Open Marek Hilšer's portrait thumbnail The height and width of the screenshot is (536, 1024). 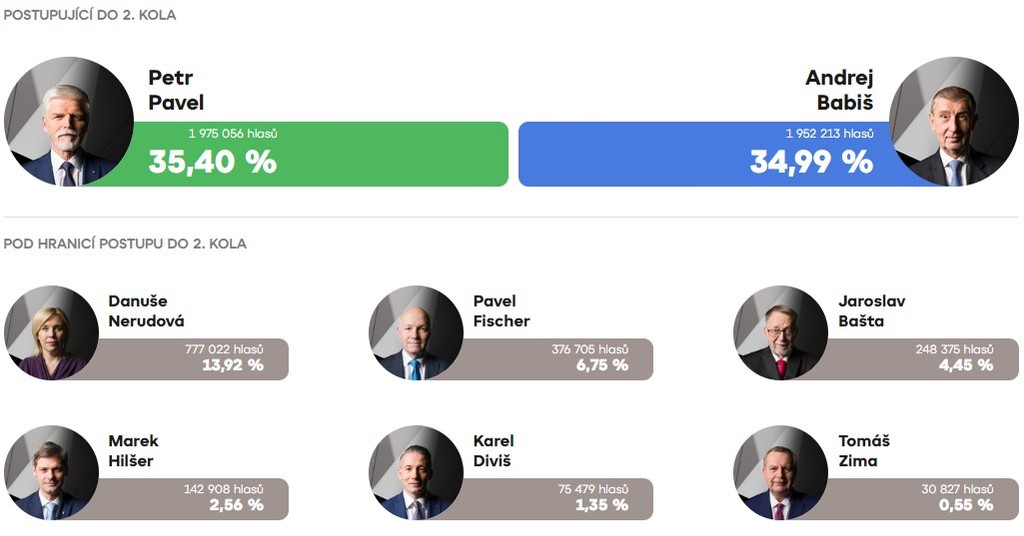point(51,473)
